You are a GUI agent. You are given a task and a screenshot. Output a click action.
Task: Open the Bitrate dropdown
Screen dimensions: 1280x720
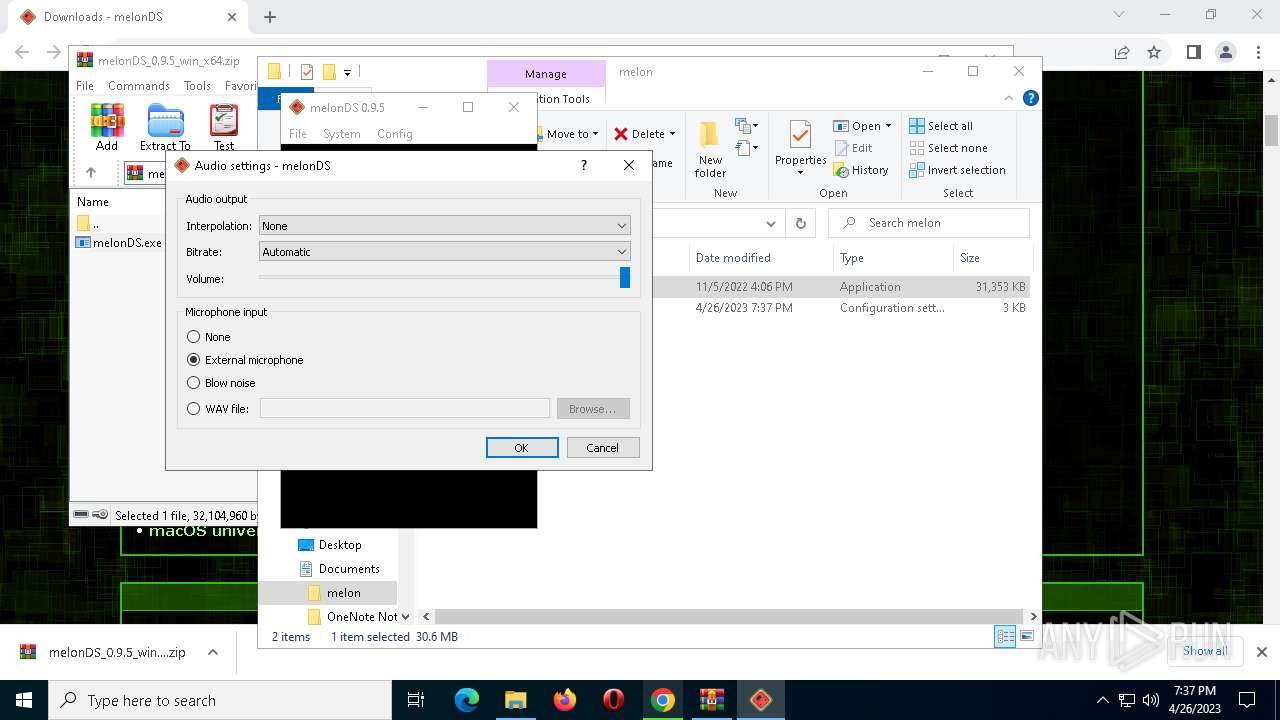pyautogui.click(x=445, y=252)
